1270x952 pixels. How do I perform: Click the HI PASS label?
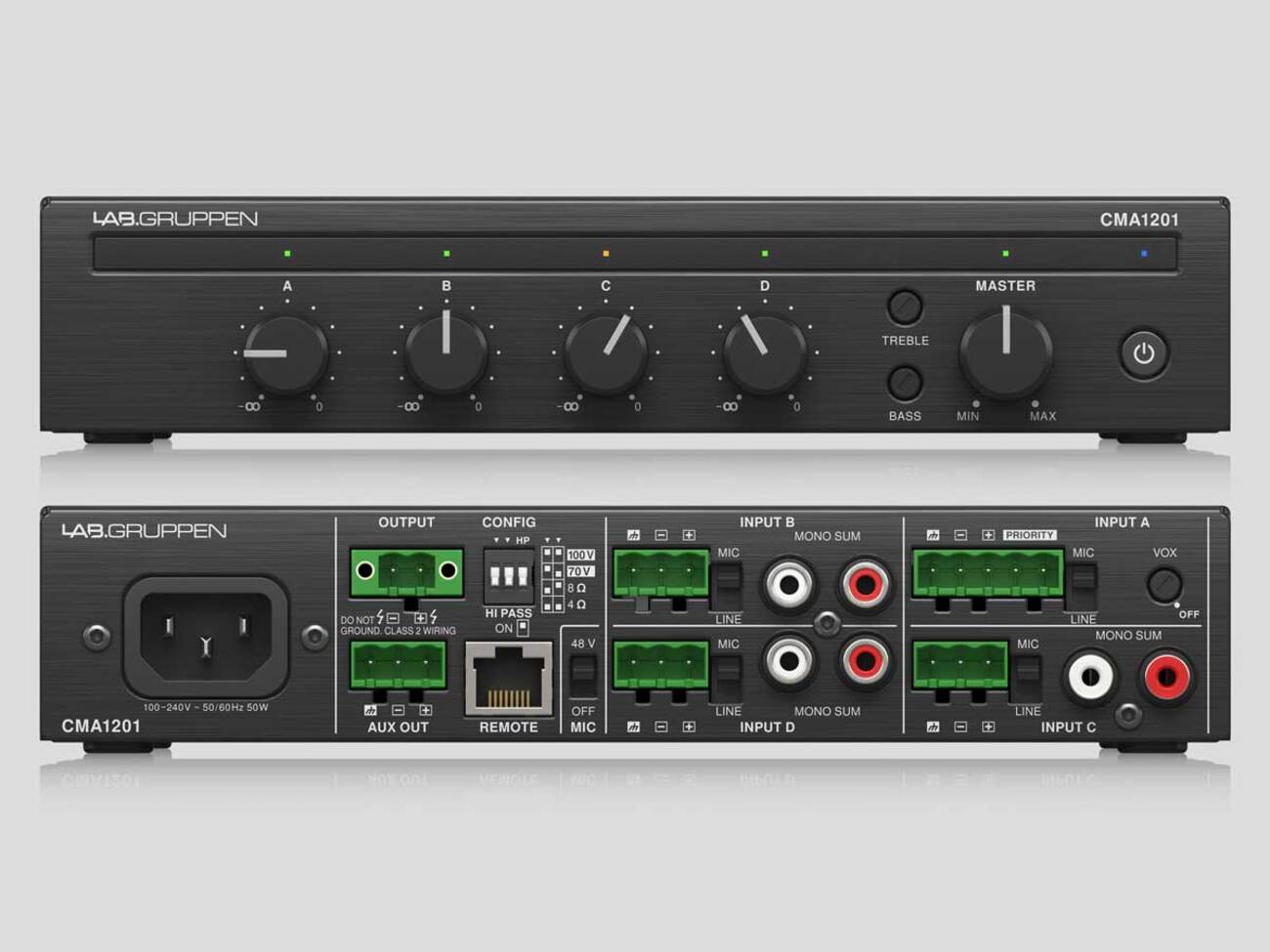[509, 614]
